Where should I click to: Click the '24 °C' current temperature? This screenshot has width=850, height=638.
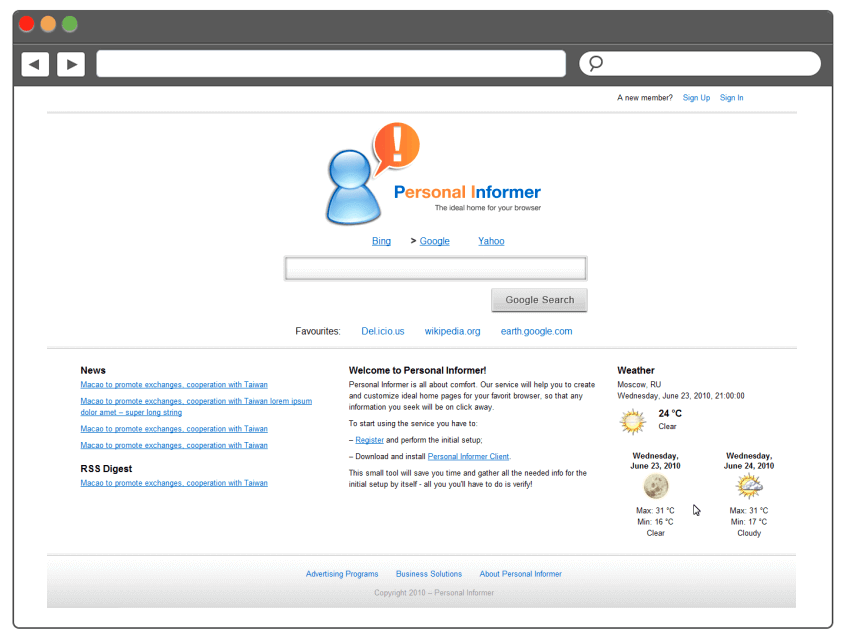670,413
